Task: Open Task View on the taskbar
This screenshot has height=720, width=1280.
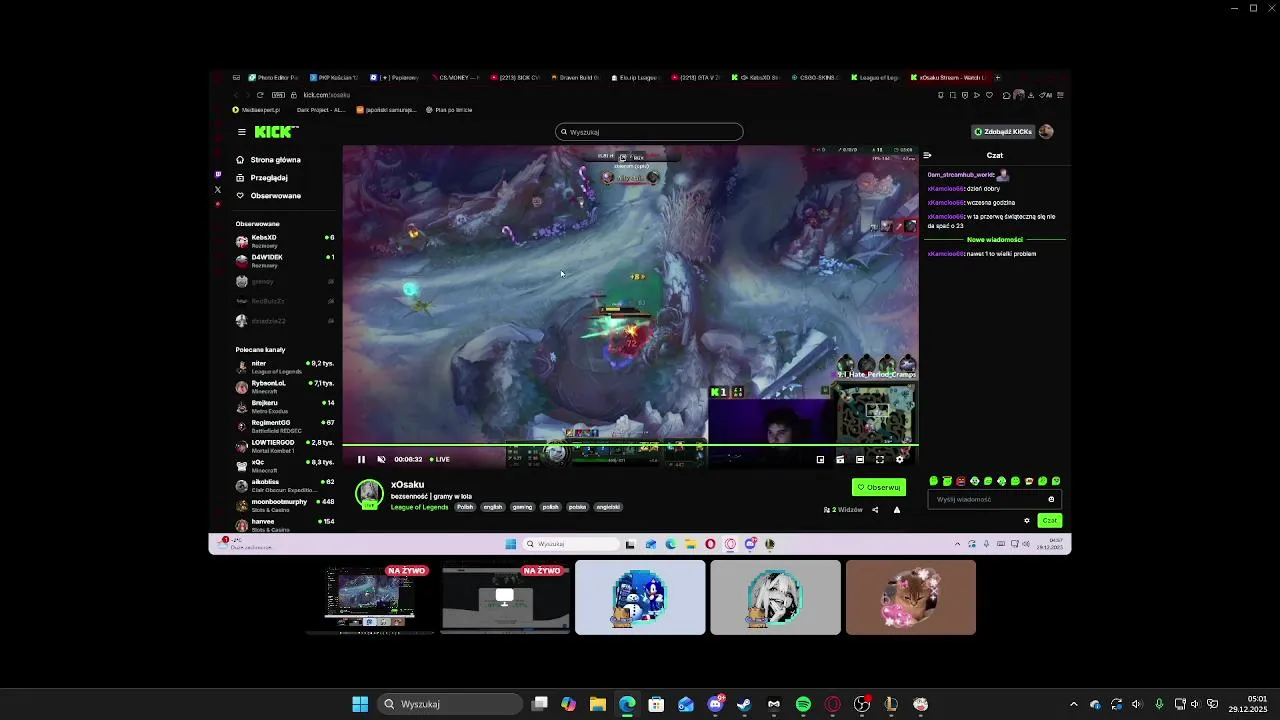Action: point(540,704)
